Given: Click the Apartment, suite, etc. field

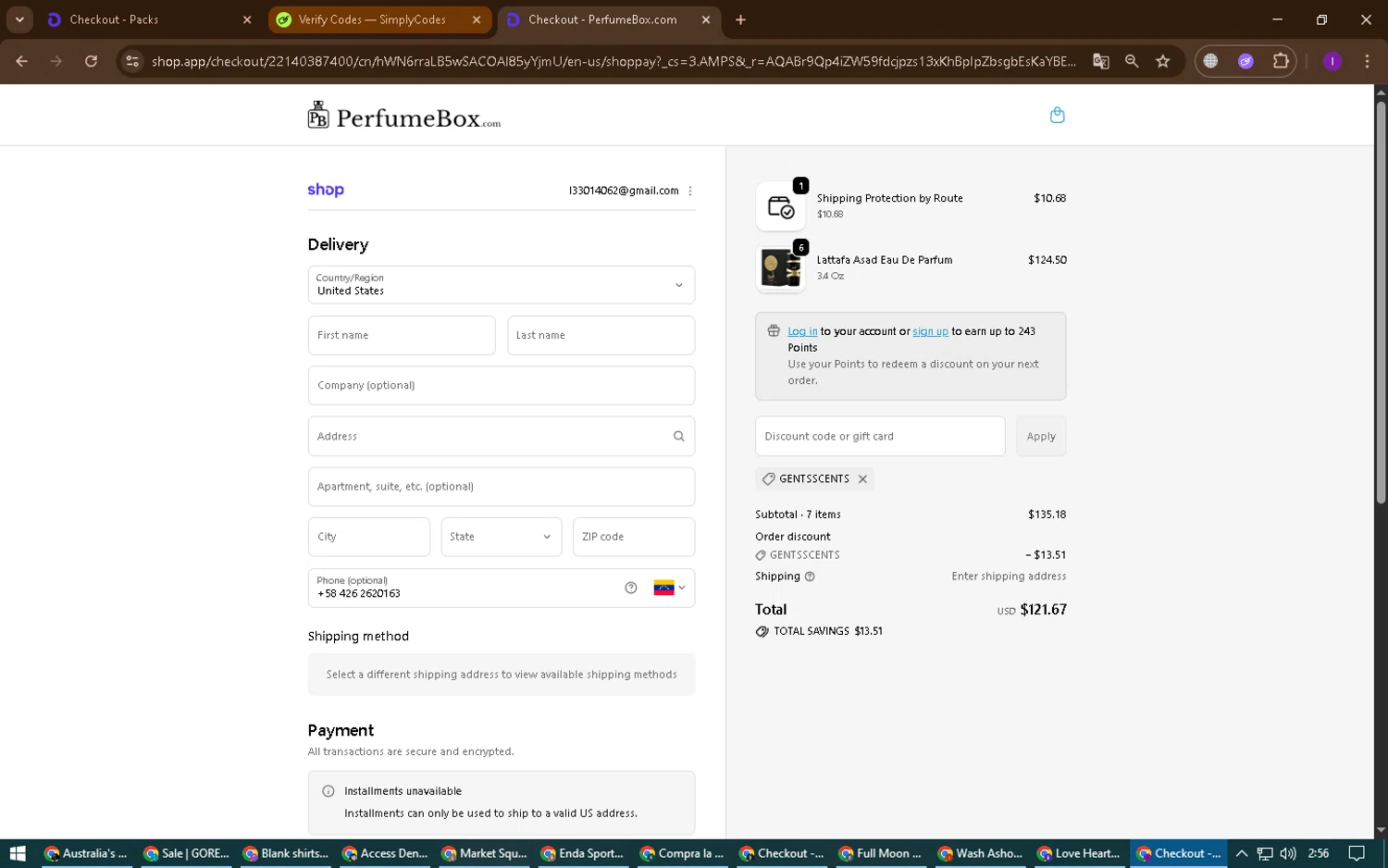Looking at the screenshot, I should (x=502, y=487).
